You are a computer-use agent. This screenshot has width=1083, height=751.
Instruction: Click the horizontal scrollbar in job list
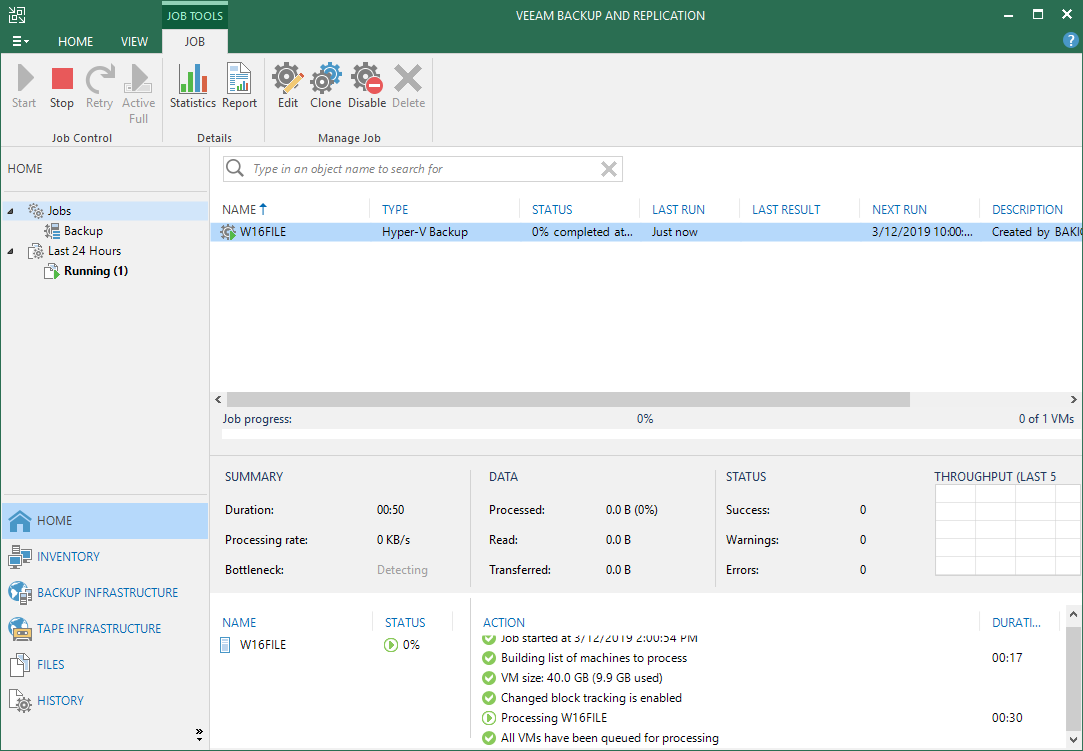568,399
